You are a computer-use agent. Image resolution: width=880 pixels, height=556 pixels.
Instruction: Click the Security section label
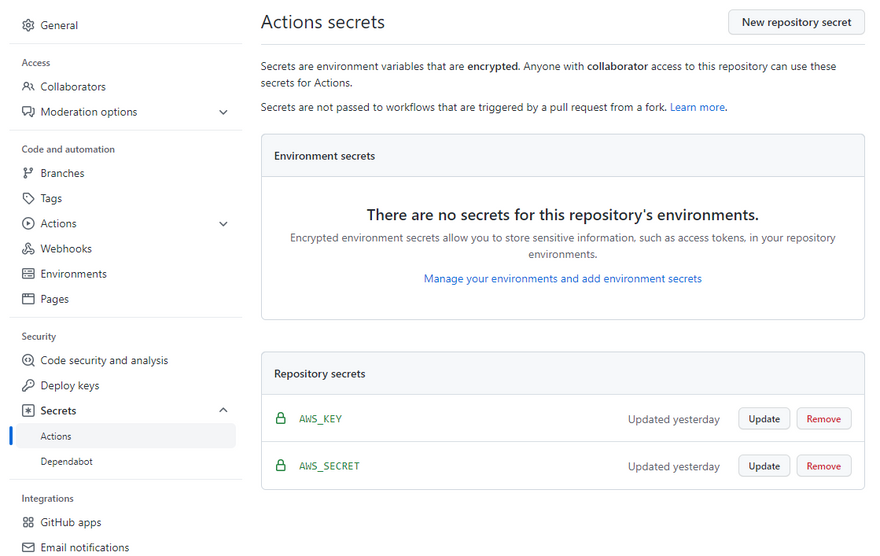(39, 336)
